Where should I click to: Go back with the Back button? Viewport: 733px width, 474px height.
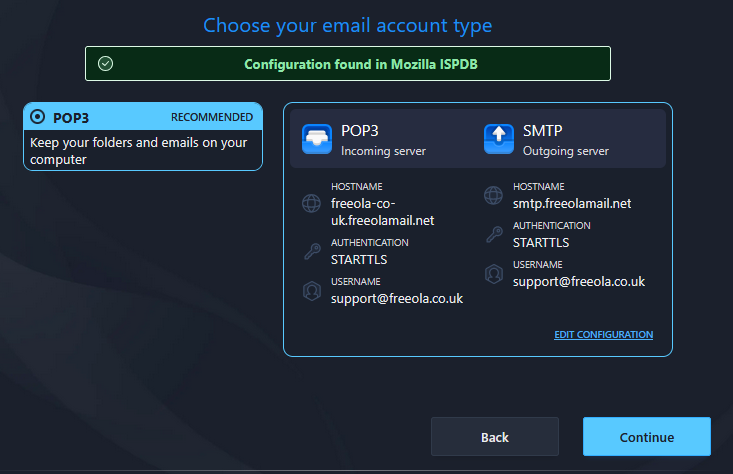pyautogui.click(x=494, y=437)
